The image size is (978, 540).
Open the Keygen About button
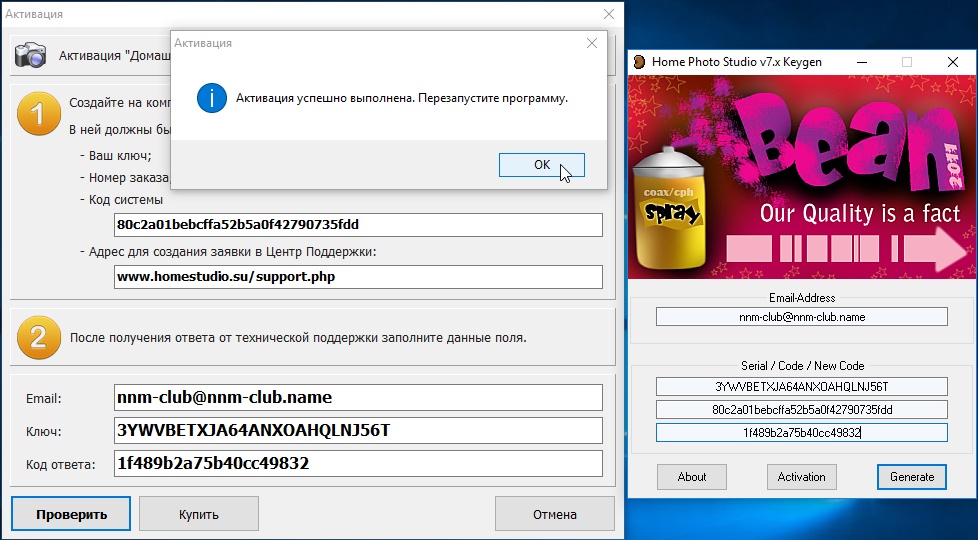pos(692,477)
